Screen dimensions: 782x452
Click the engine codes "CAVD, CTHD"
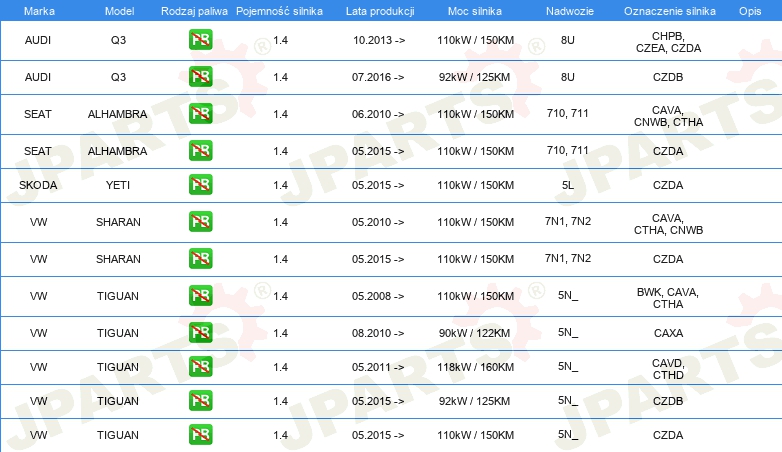pyautogui.click(x=668, y=369)
